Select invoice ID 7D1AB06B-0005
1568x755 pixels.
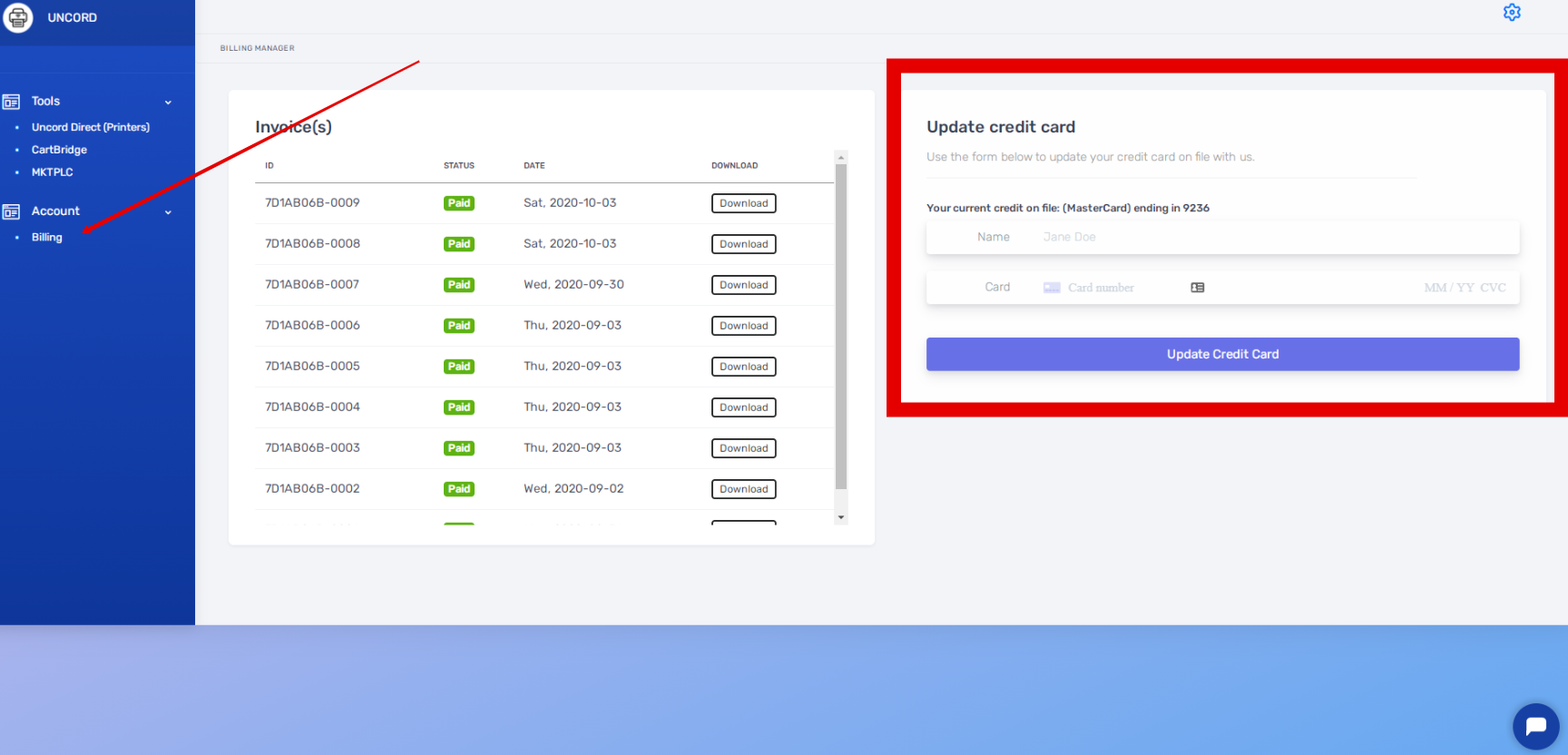click(312, 367)
